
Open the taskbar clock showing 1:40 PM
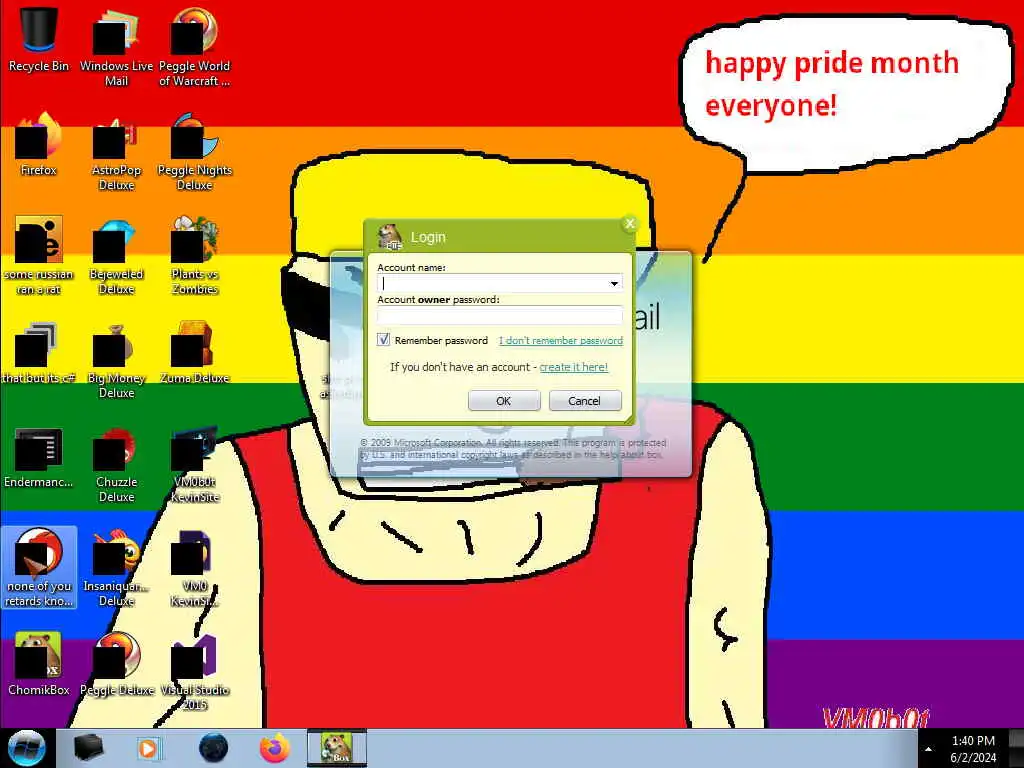tap(973, 749)
